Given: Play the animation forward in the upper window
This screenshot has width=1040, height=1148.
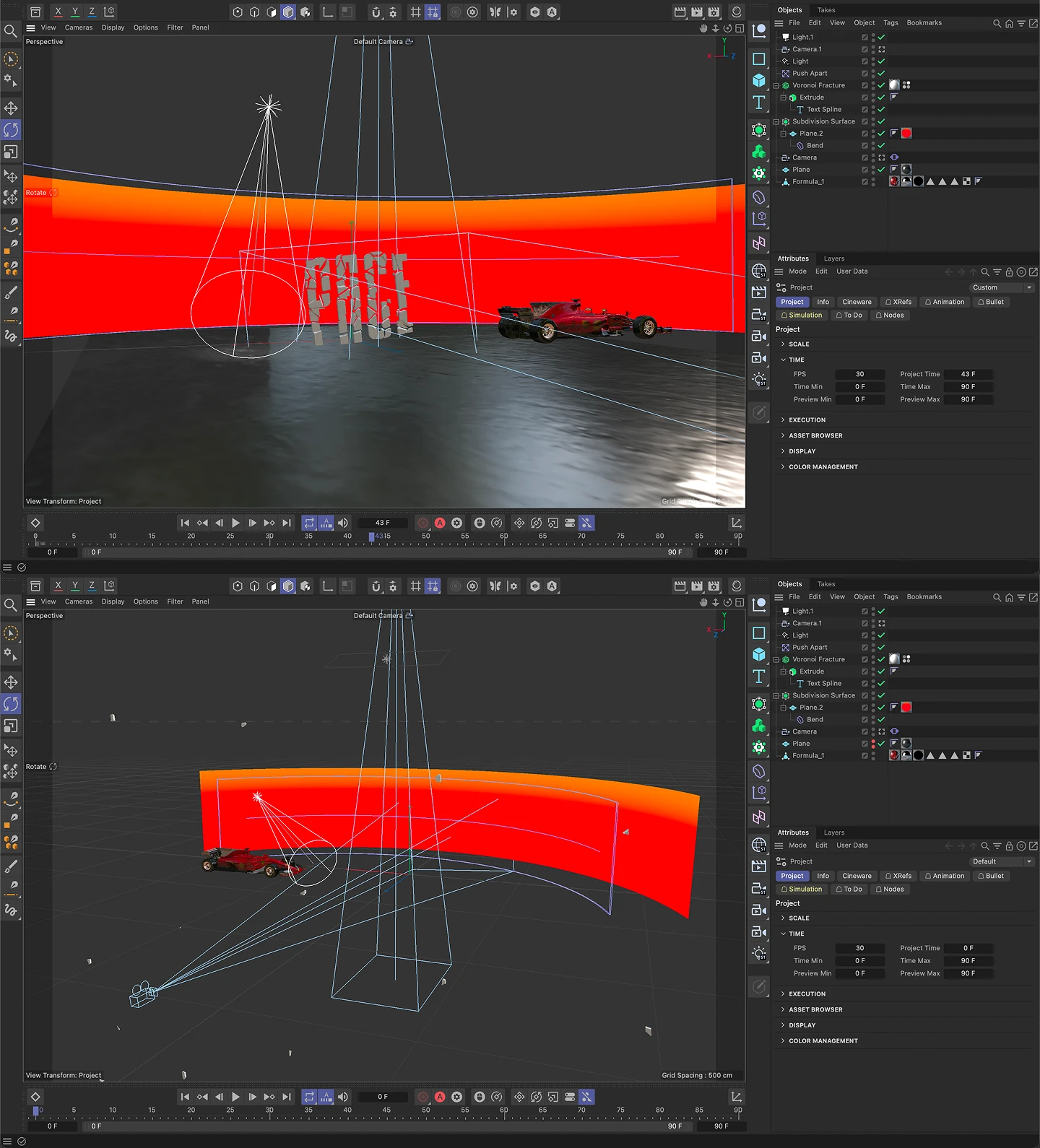Looking at the screenshot, I should [x=235, y=523].
